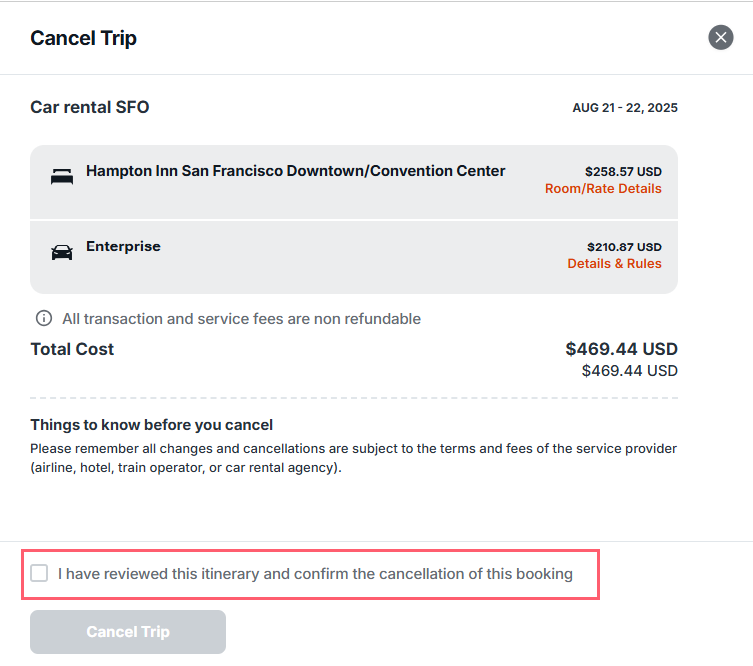Click the AUG 21 - 22, 2025 dates

(625, 108)
